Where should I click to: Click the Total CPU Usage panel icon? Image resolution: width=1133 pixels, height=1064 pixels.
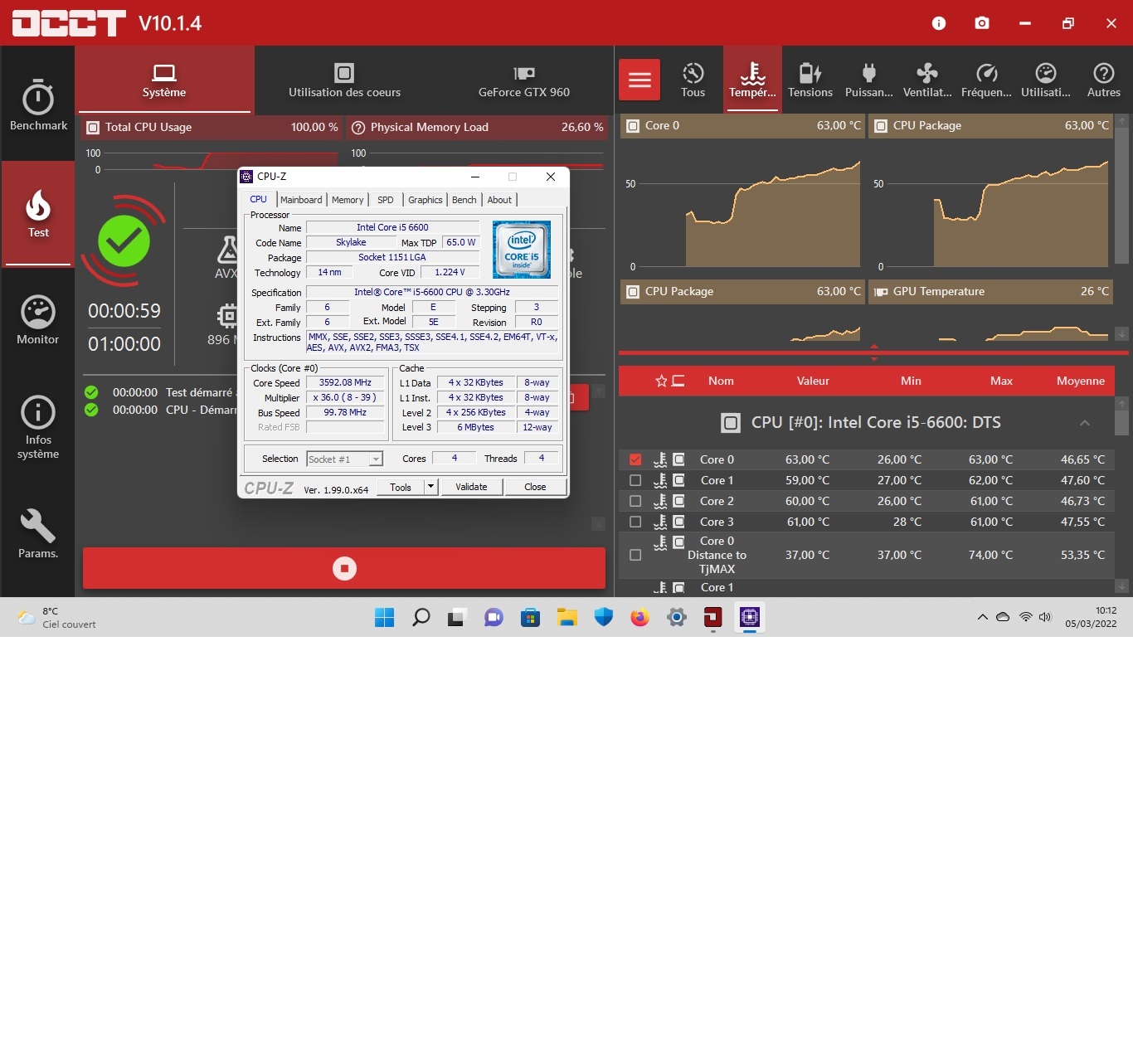[93, 128]
